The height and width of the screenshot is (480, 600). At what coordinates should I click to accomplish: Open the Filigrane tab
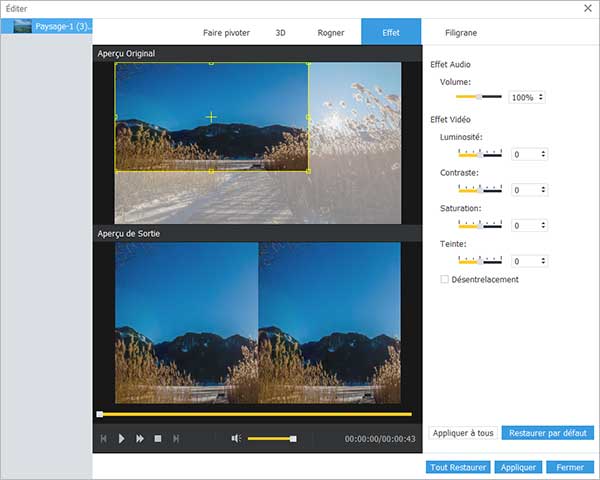coord(460,32)
